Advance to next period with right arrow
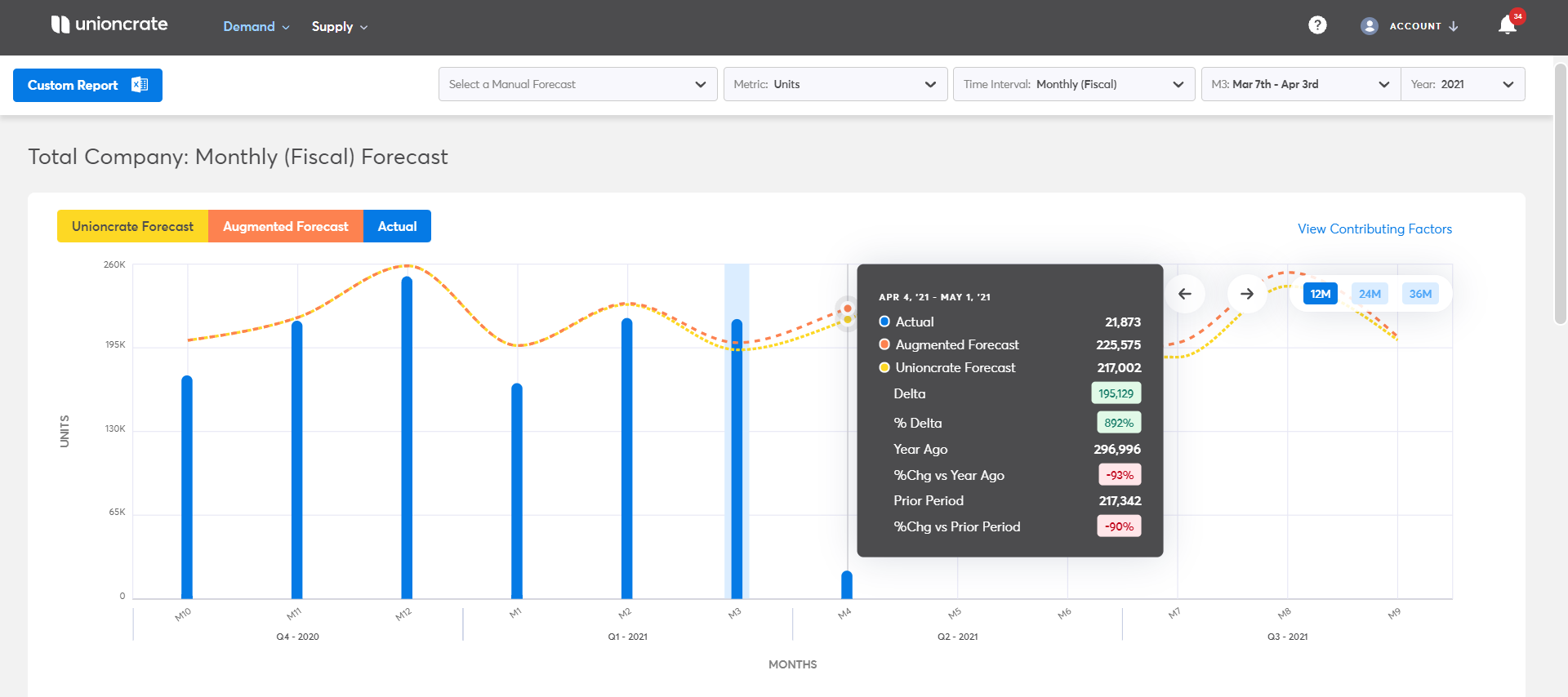Image resolution: width=1568 pixels, height=697 pixels. [x=1246, y=294]
